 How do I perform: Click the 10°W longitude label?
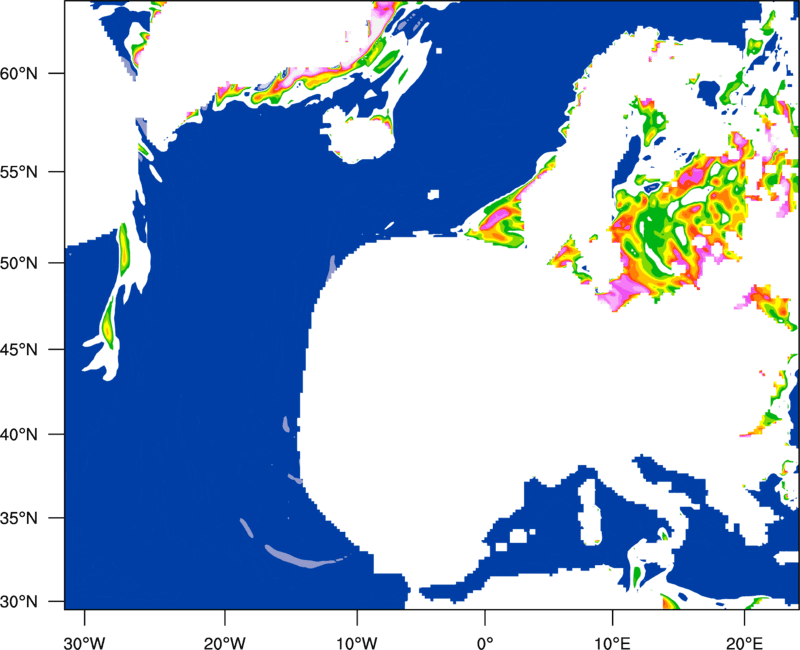point(357,643)
